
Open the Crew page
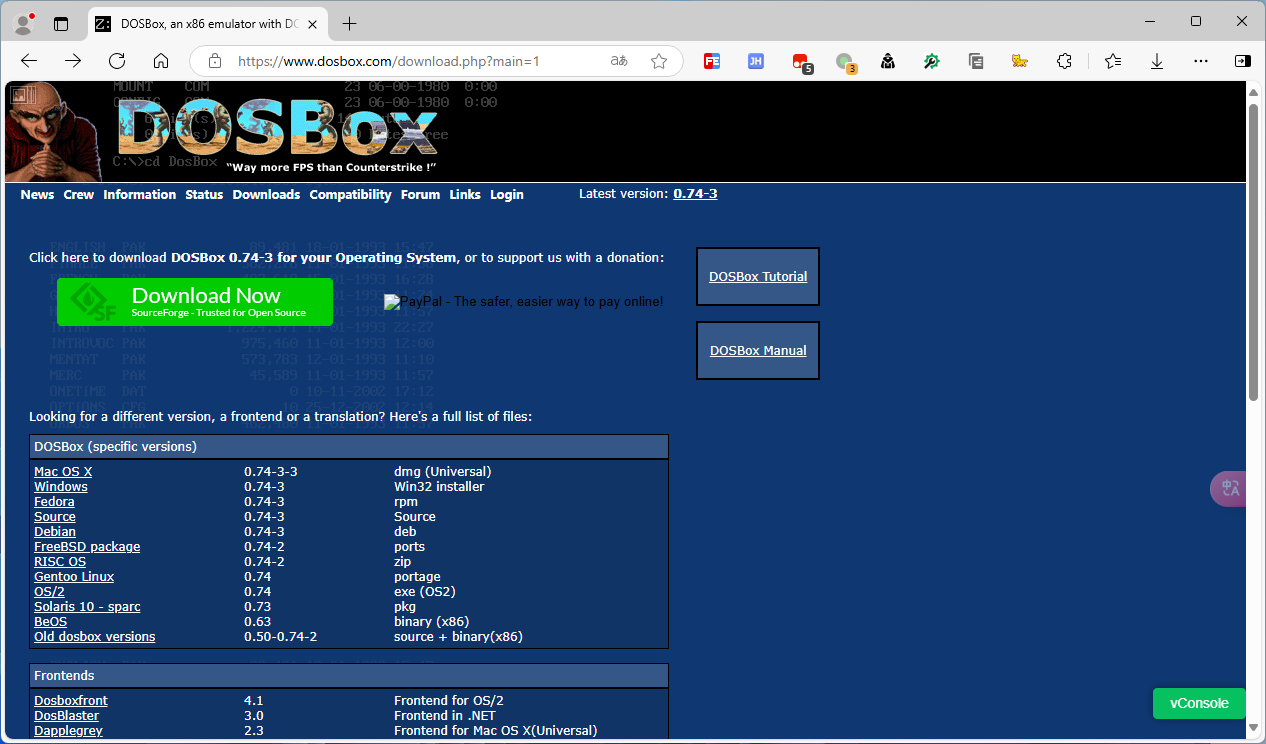point(79,195)
